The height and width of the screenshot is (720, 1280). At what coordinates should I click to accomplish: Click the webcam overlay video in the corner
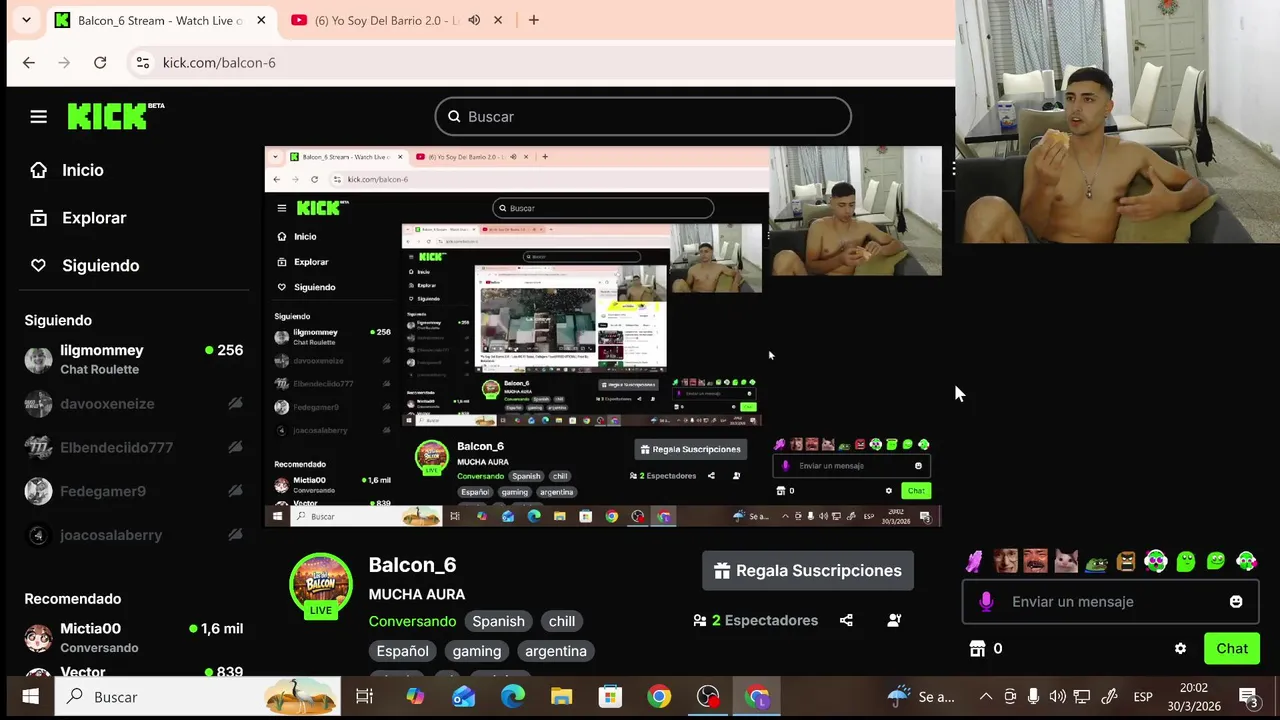coord(1117,122)
